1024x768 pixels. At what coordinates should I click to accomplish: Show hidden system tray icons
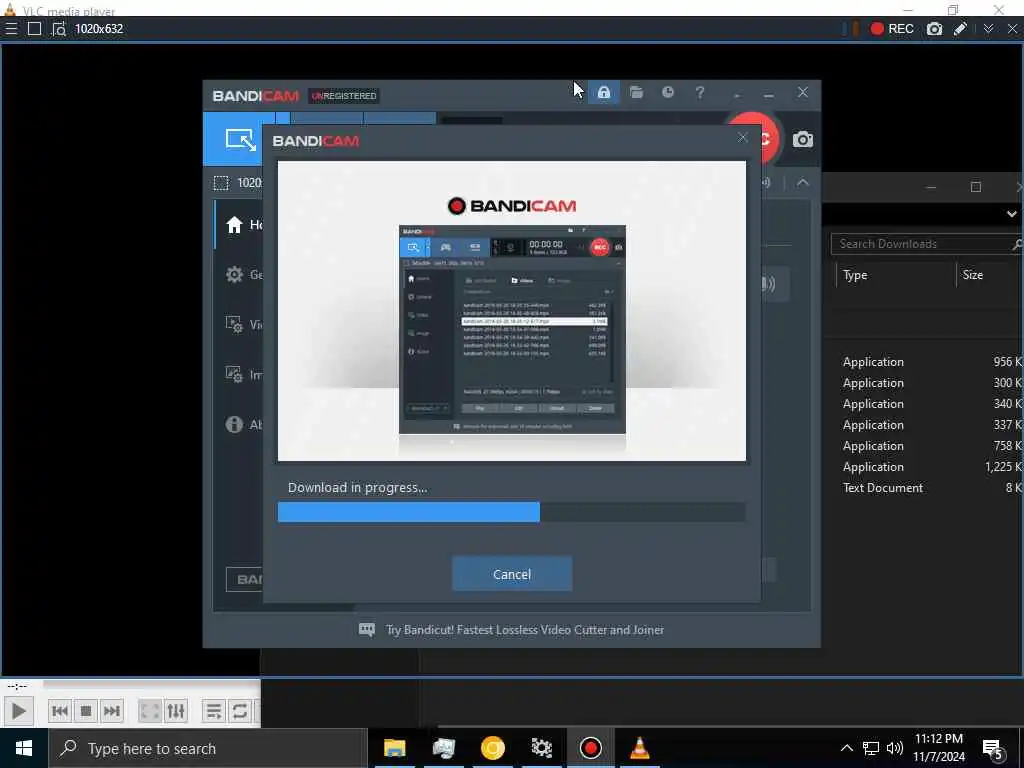point(846,748)
